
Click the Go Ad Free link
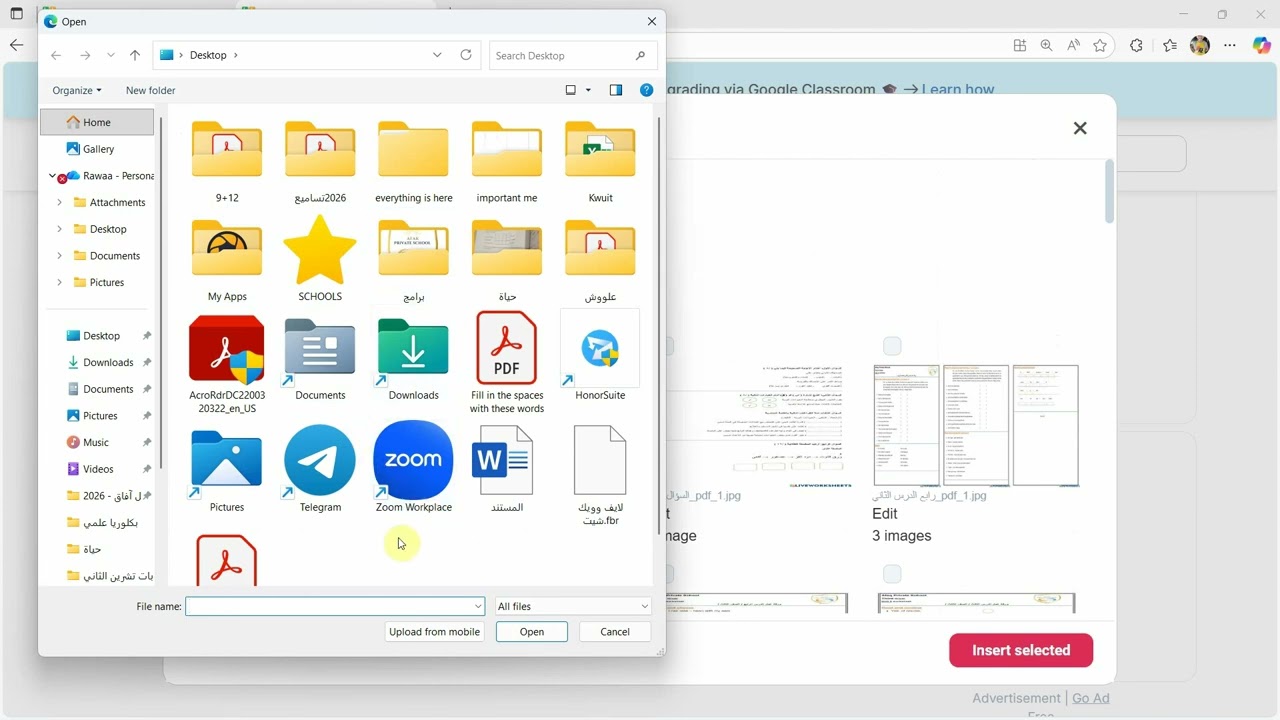(1091, 698)
